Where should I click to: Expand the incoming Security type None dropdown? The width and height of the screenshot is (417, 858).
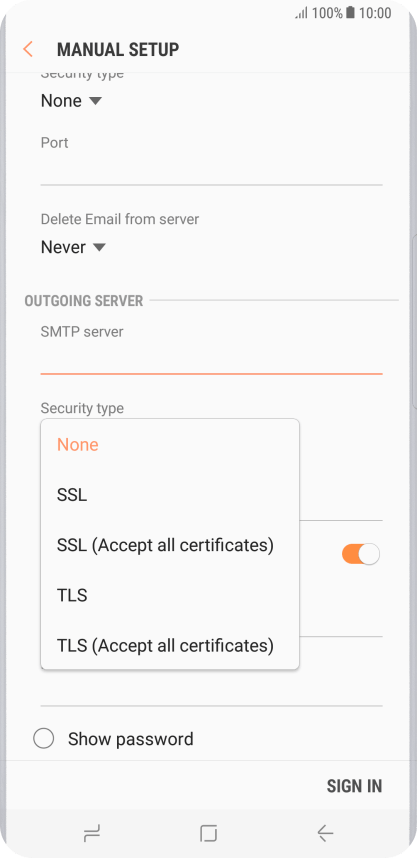71,101
